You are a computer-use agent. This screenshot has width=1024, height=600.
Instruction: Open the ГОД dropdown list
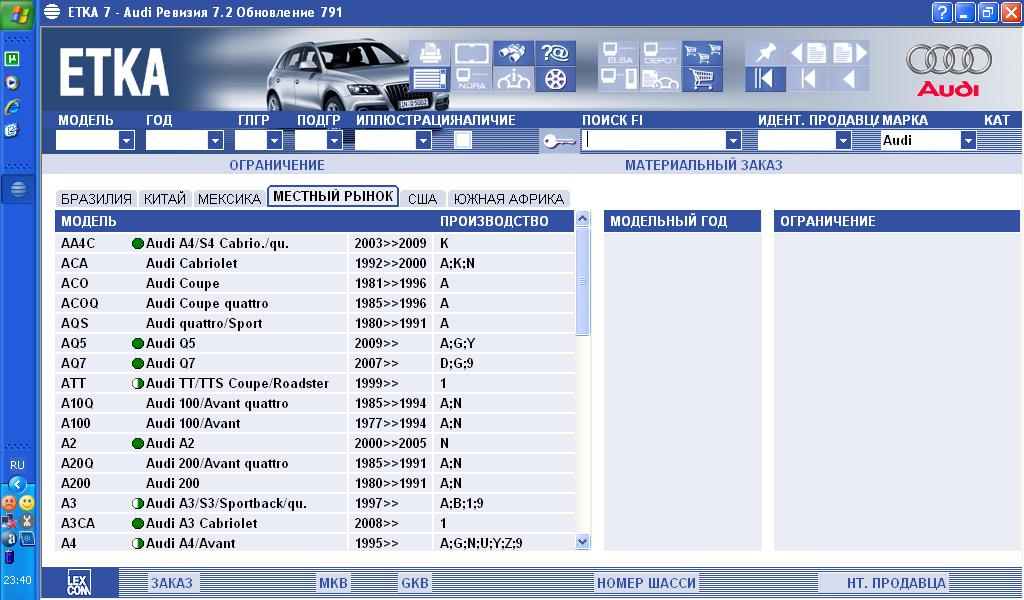click(x=215, y=141)
